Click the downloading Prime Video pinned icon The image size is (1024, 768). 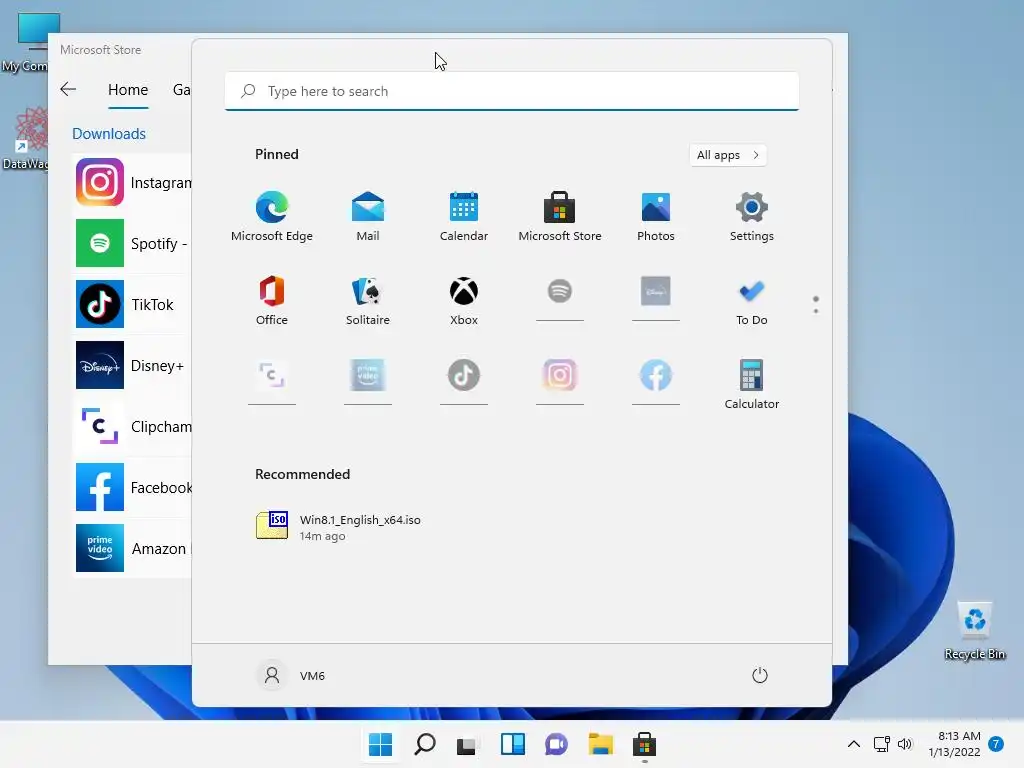(x=368, y=383)
